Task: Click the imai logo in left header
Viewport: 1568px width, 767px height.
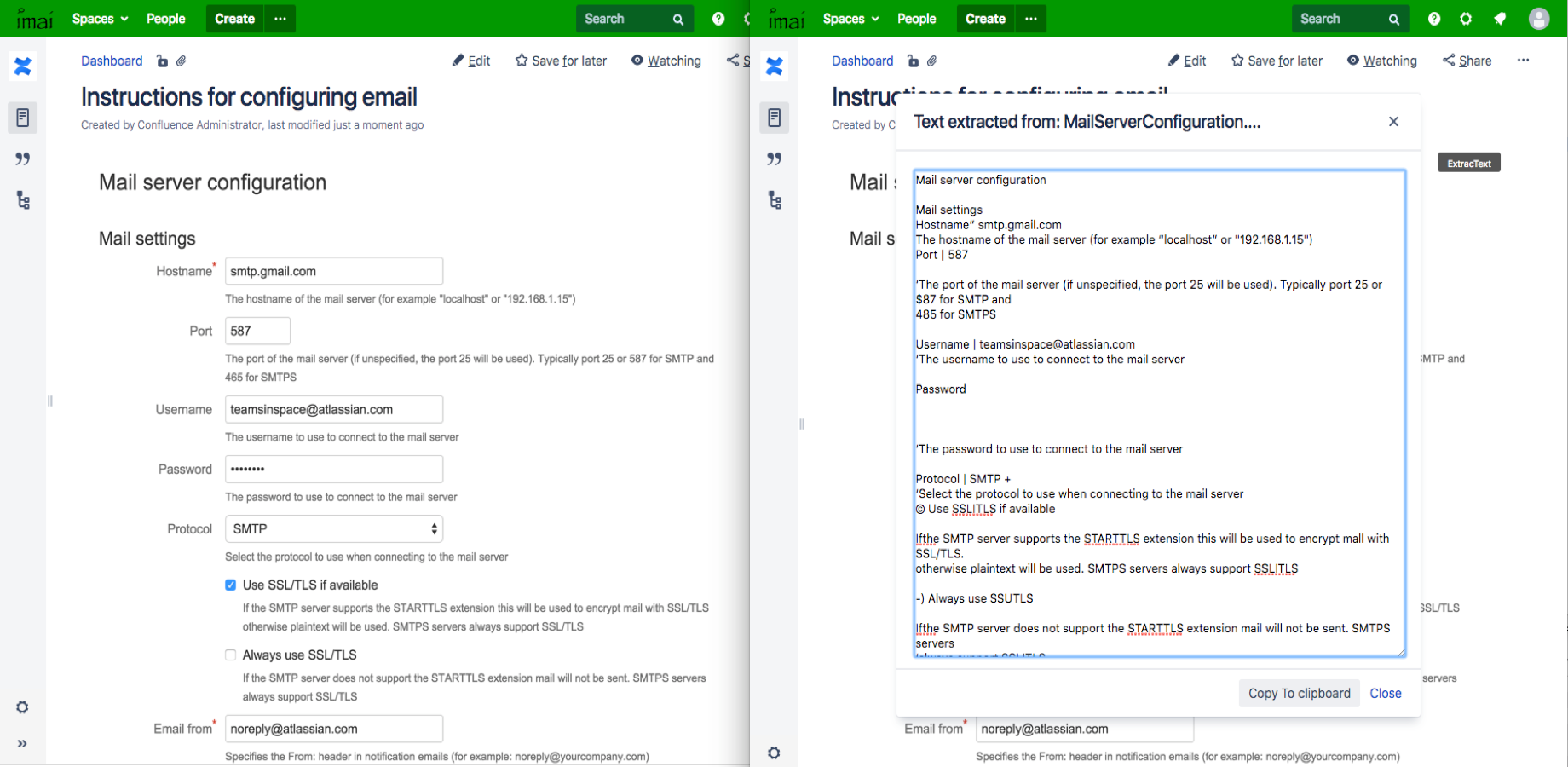Action: [x=34, y=19]
